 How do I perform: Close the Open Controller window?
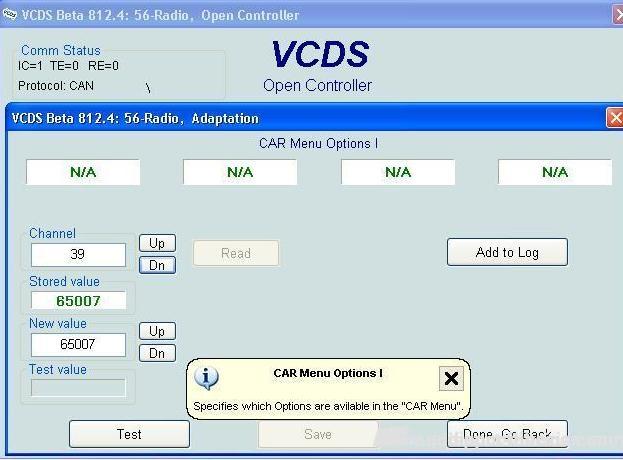click(618, 15)
